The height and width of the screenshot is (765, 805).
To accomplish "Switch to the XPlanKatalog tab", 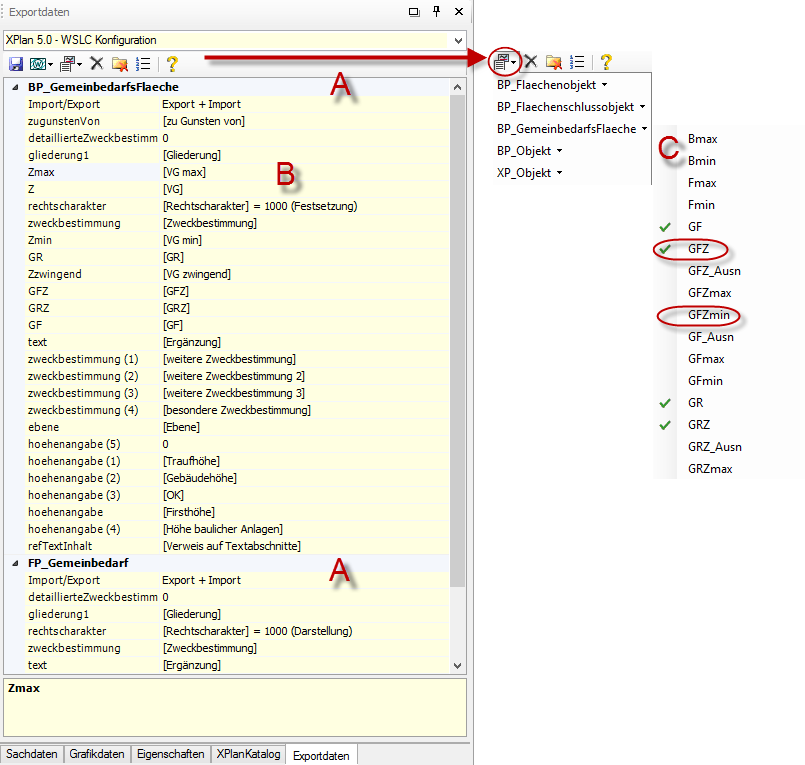I will (249, 754).
